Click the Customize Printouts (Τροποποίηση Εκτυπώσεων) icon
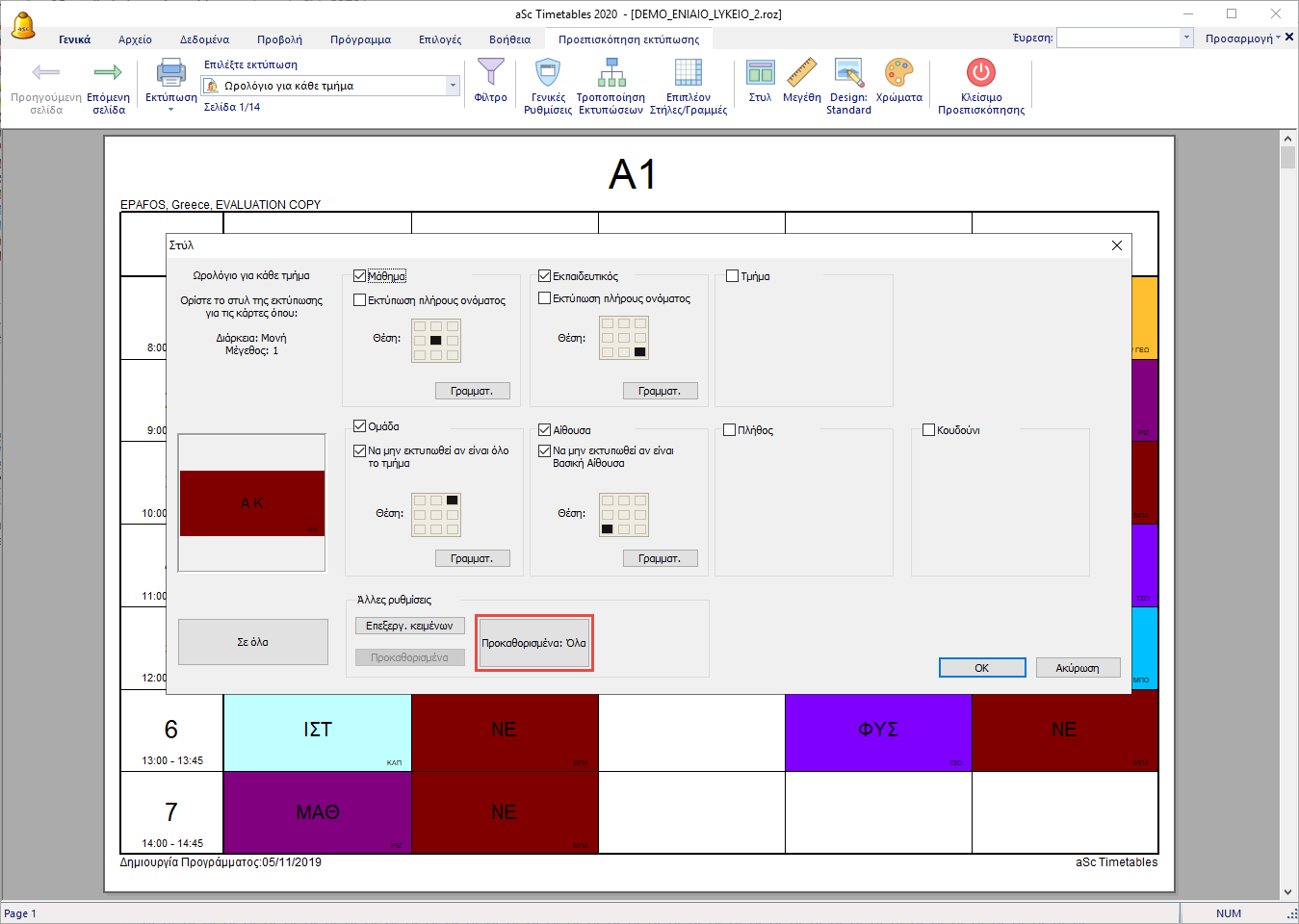Viewport: 1299px width, 924px height. click(x=611, y=74)
